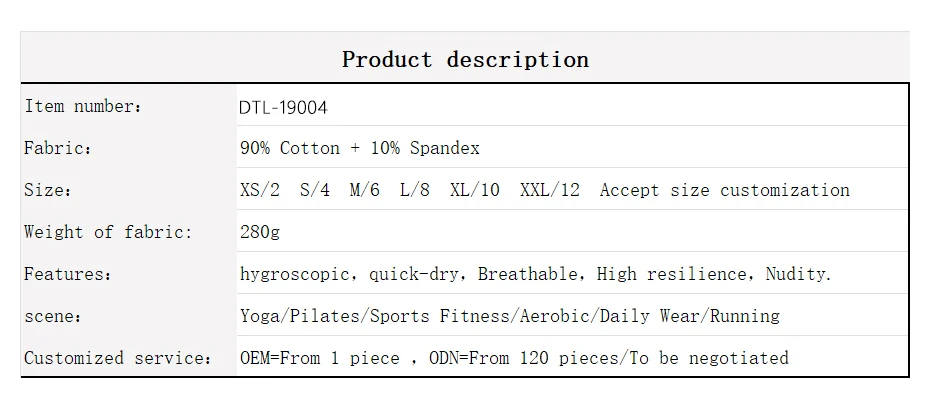Image resolution: width=930 pixels, height=404 pixels.
Task: Select the Size row label
Action: pyautogui.click(x=48, y=190)
